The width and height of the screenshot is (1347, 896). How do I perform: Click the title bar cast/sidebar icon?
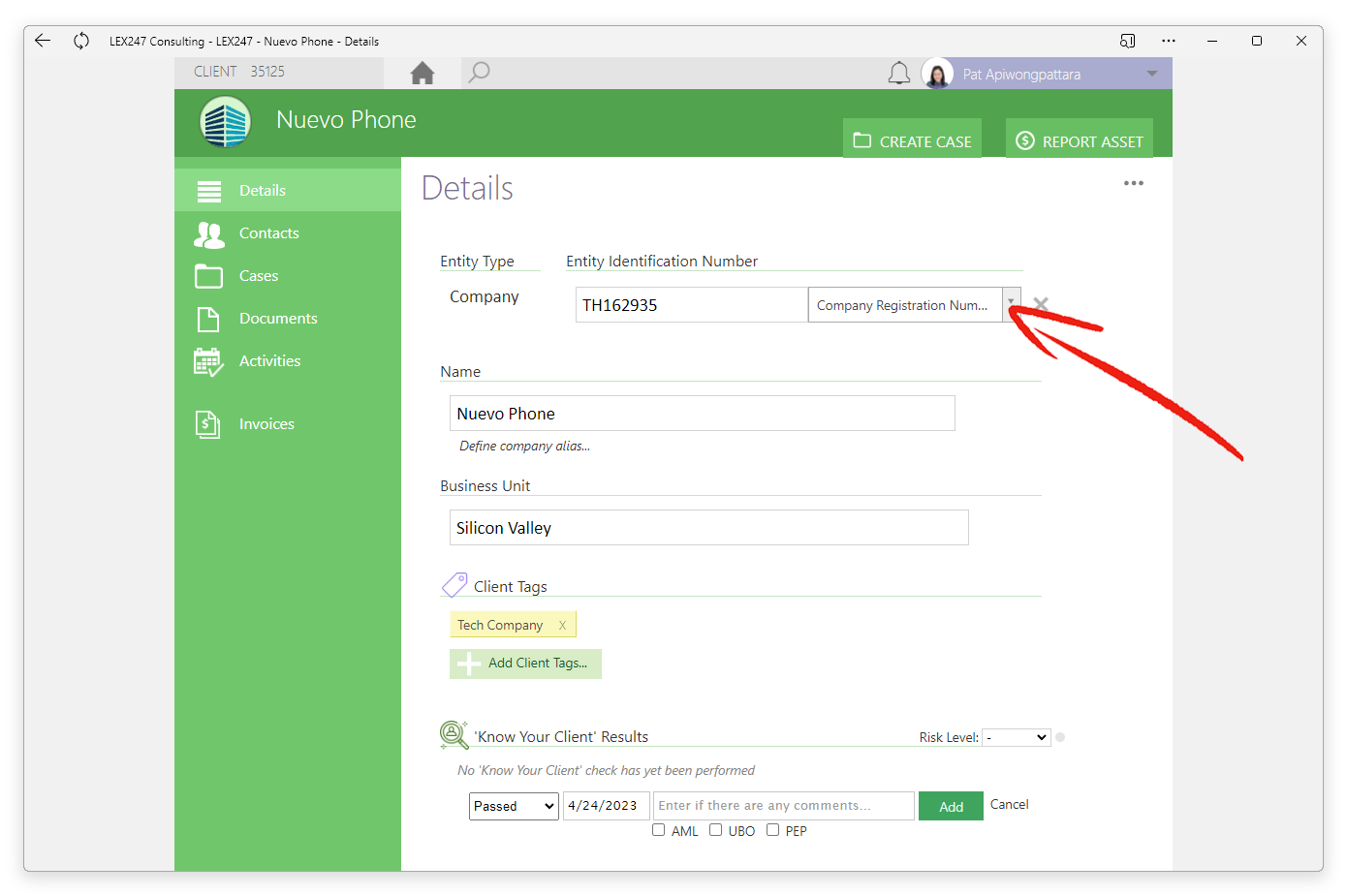click(1127, 41)
